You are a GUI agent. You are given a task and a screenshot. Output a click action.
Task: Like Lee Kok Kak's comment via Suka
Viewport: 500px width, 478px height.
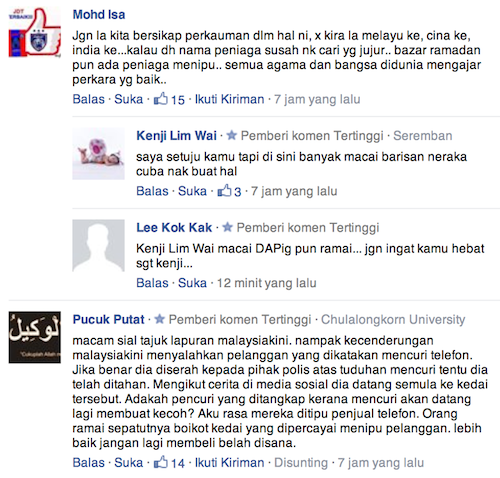[192, 283]
